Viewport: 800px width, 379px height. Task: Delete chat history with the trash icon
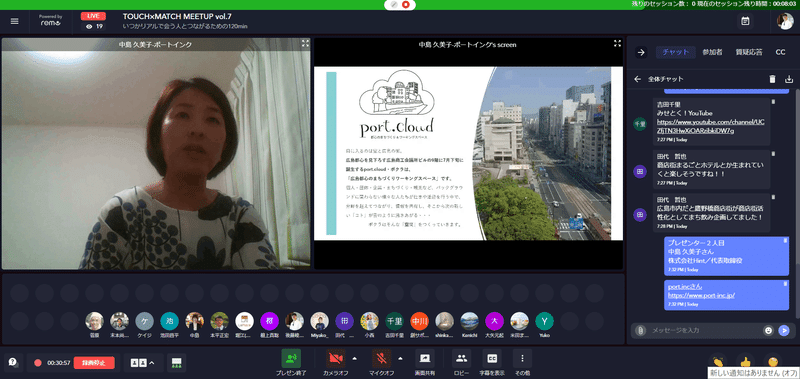tap(772, 79)
